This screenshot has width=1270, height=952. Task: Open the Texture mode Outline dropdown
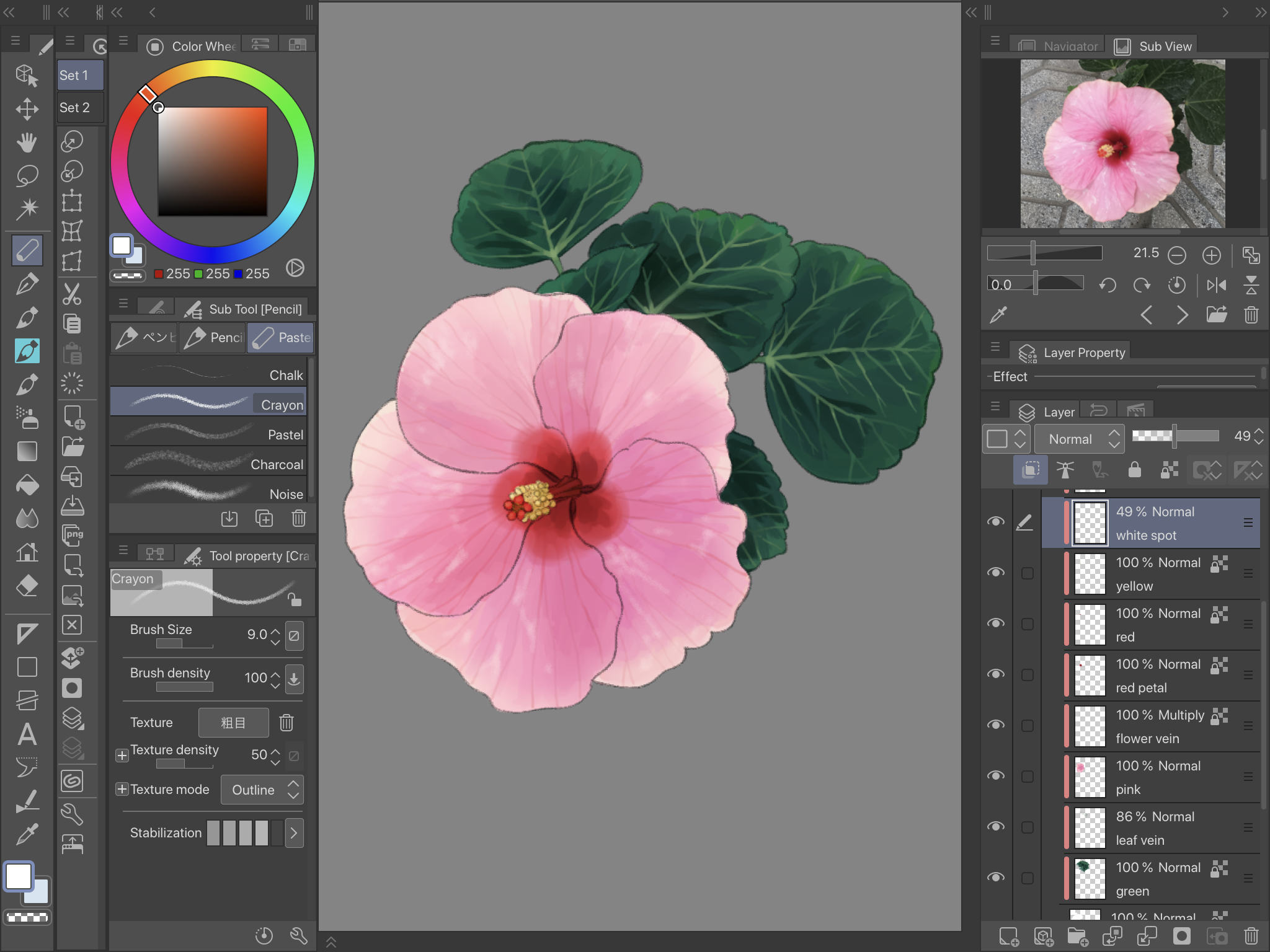click(262, 790)
